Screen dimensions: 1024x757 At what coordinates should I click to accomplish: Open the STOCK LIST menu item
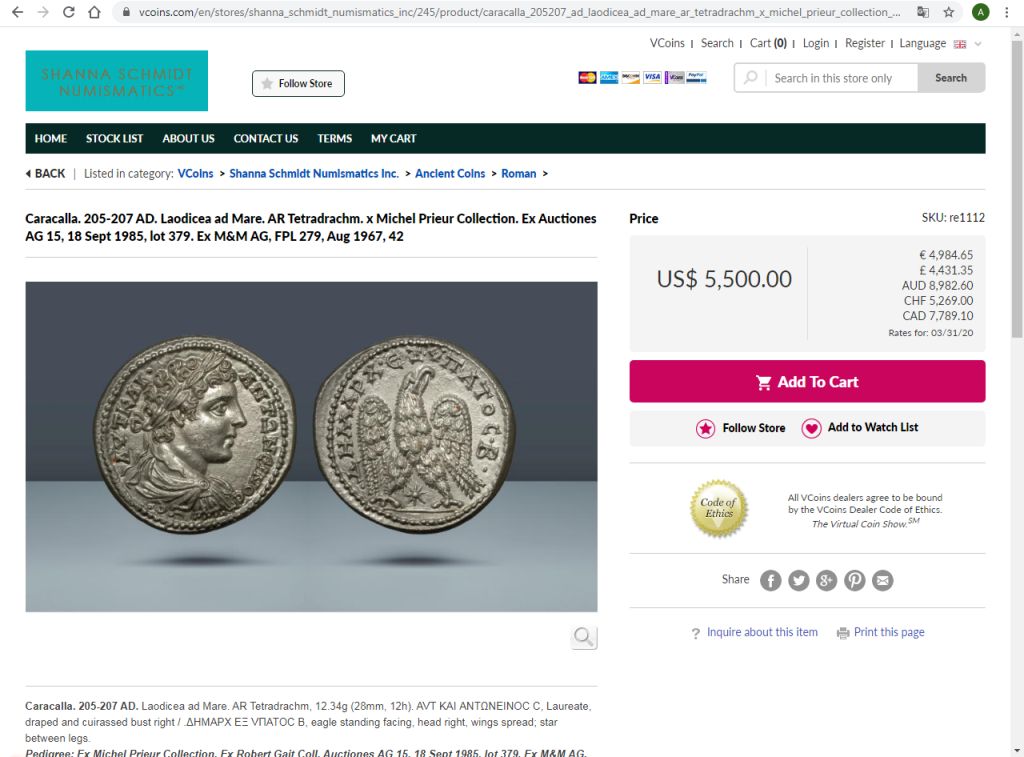(114, 138)
